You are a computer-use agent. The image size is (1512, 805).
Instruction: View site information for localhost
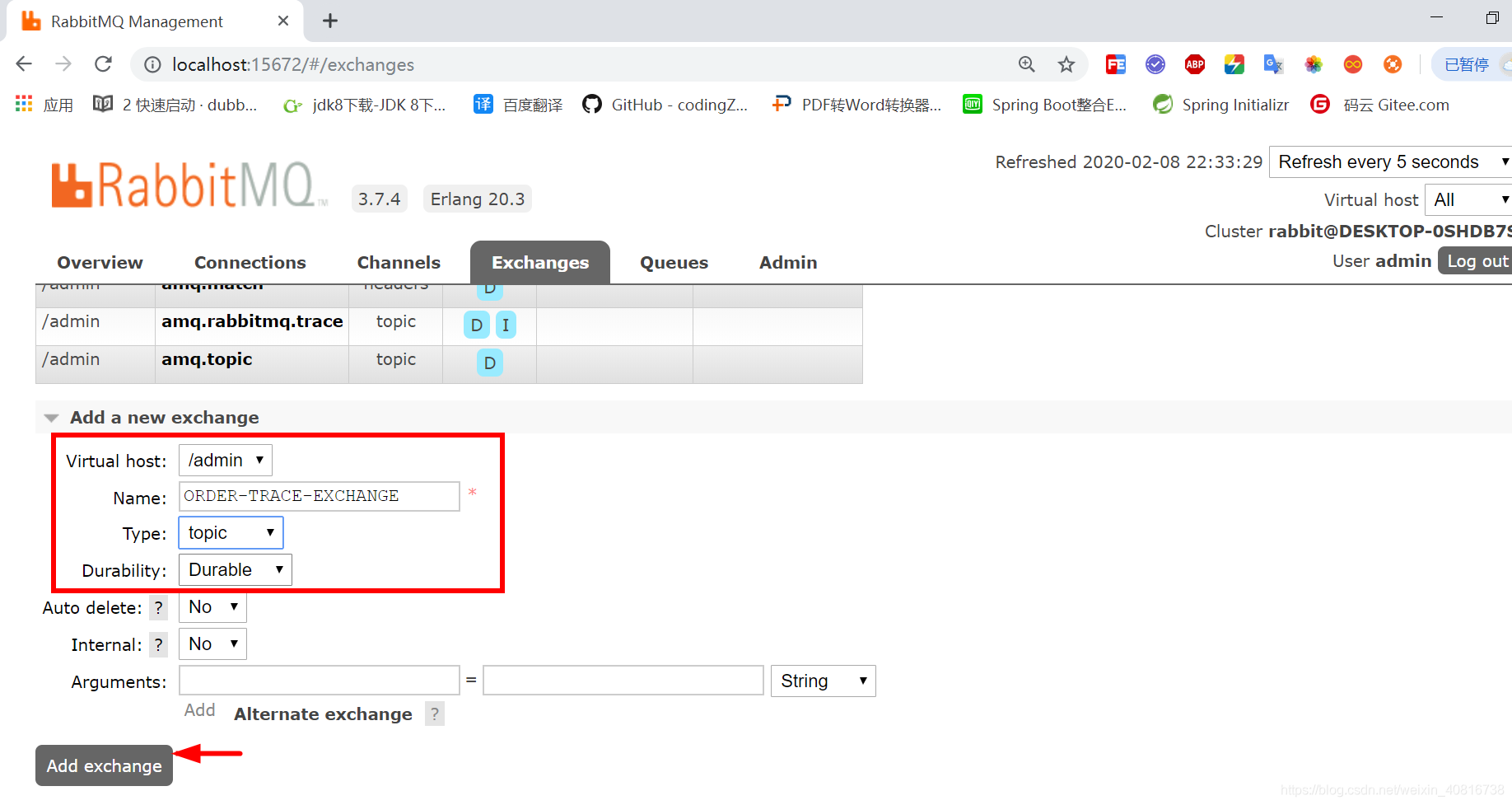[x=152, y=64]
